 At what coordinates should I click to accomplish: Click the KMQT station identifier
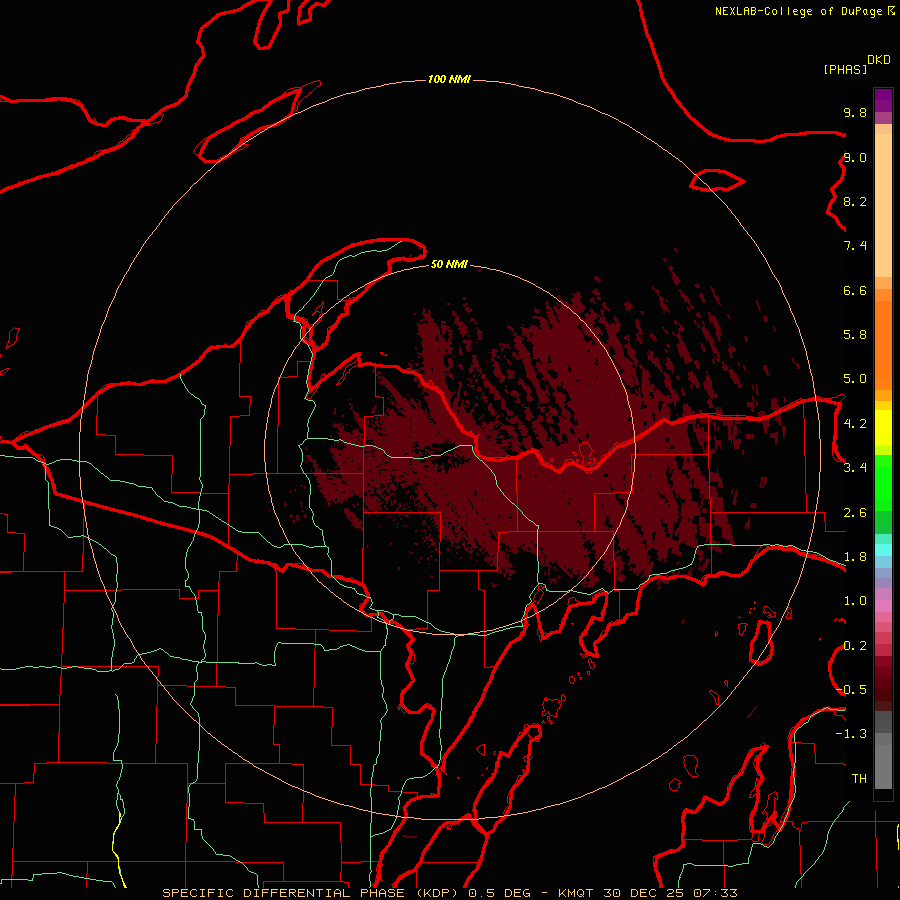click(x=577, y=893)
